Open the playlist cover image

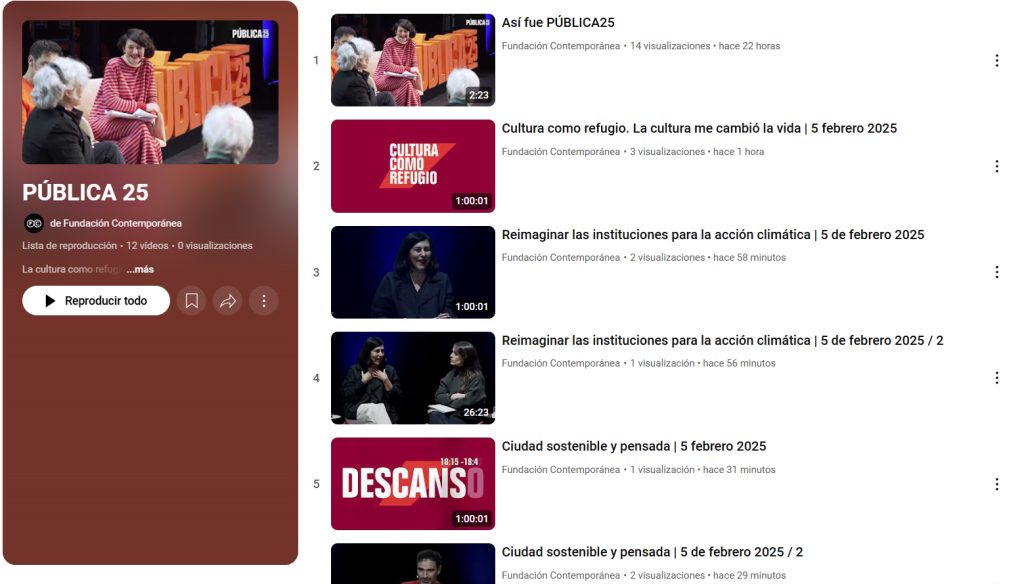pyautogui.click(x=150, y=89)
